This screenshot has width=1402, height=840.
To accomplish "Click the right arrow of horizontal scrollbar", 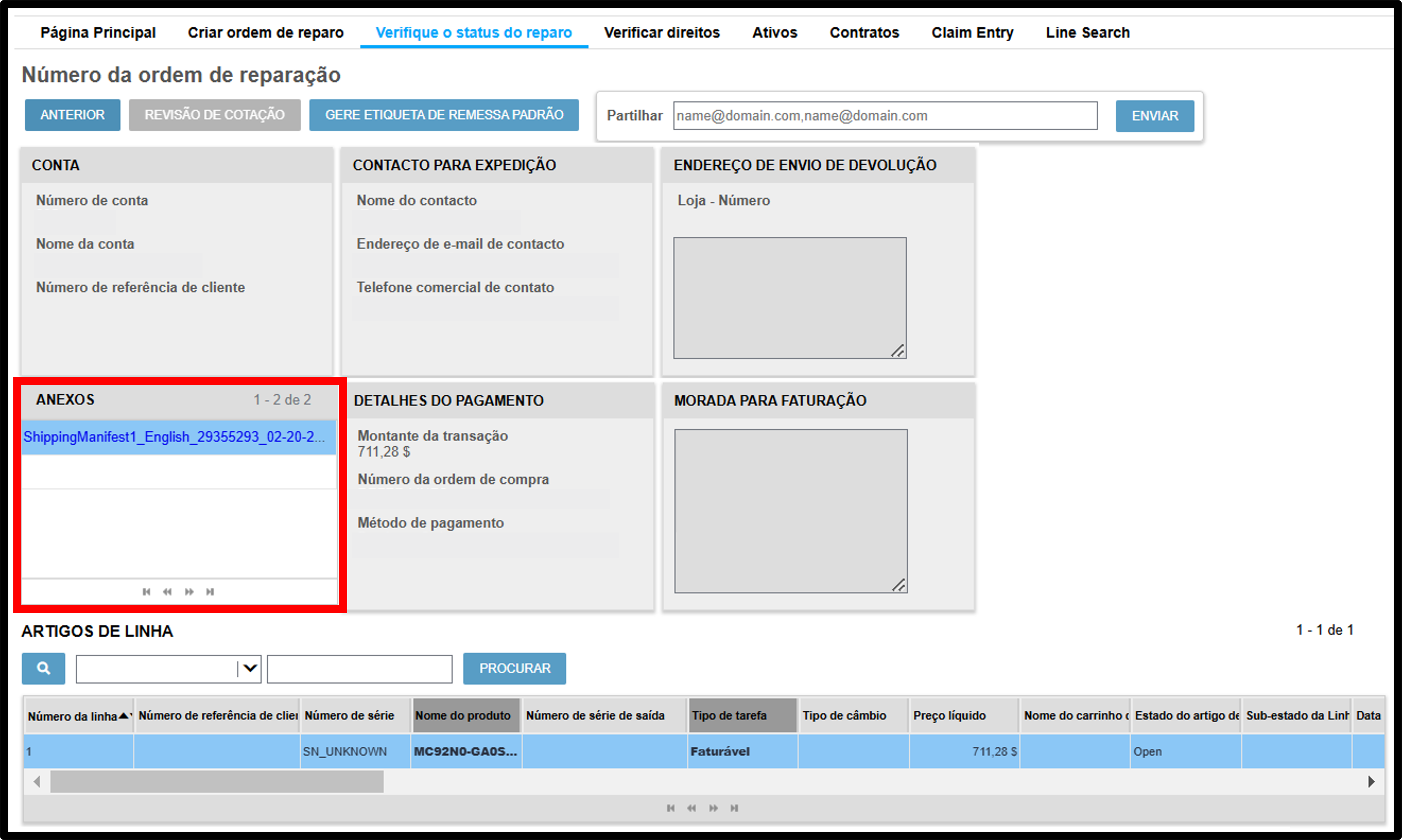I will [x=1372, y=782].
